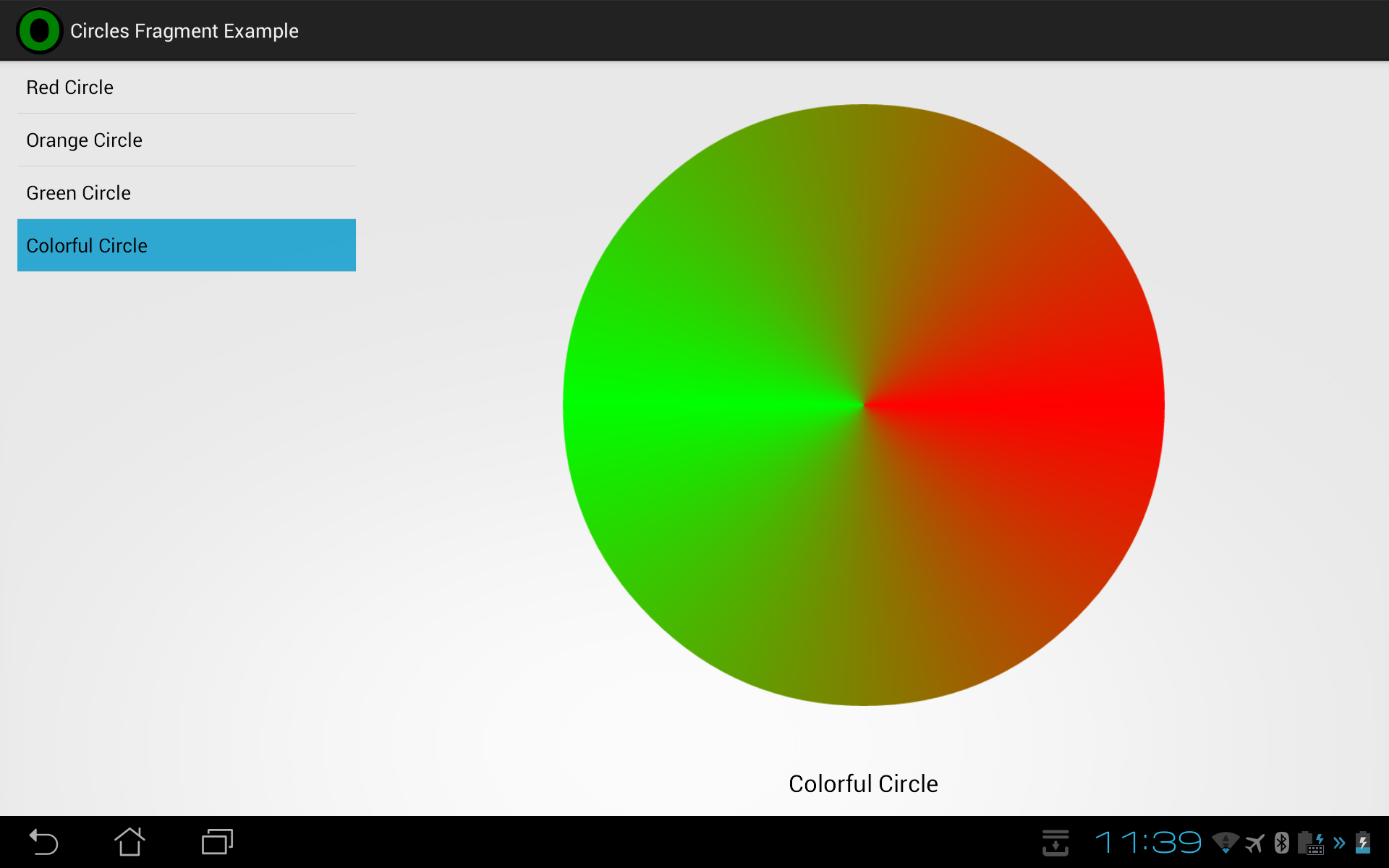Tap the red-green gradient circle image
The height and width of the screenshot is (868, 1389).
[x=863, y=405]
